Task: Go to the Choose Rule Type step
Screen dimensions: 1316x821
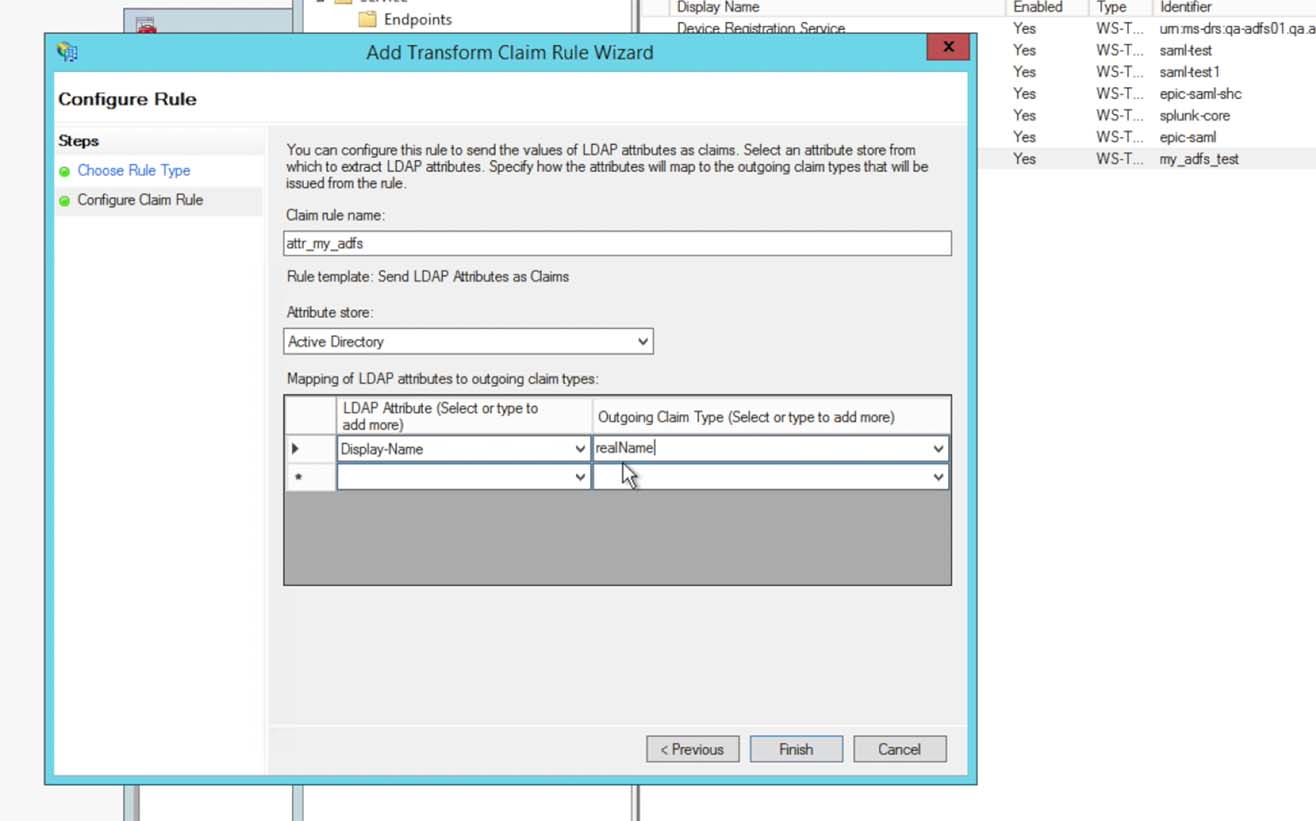Action: pos(134,171)
